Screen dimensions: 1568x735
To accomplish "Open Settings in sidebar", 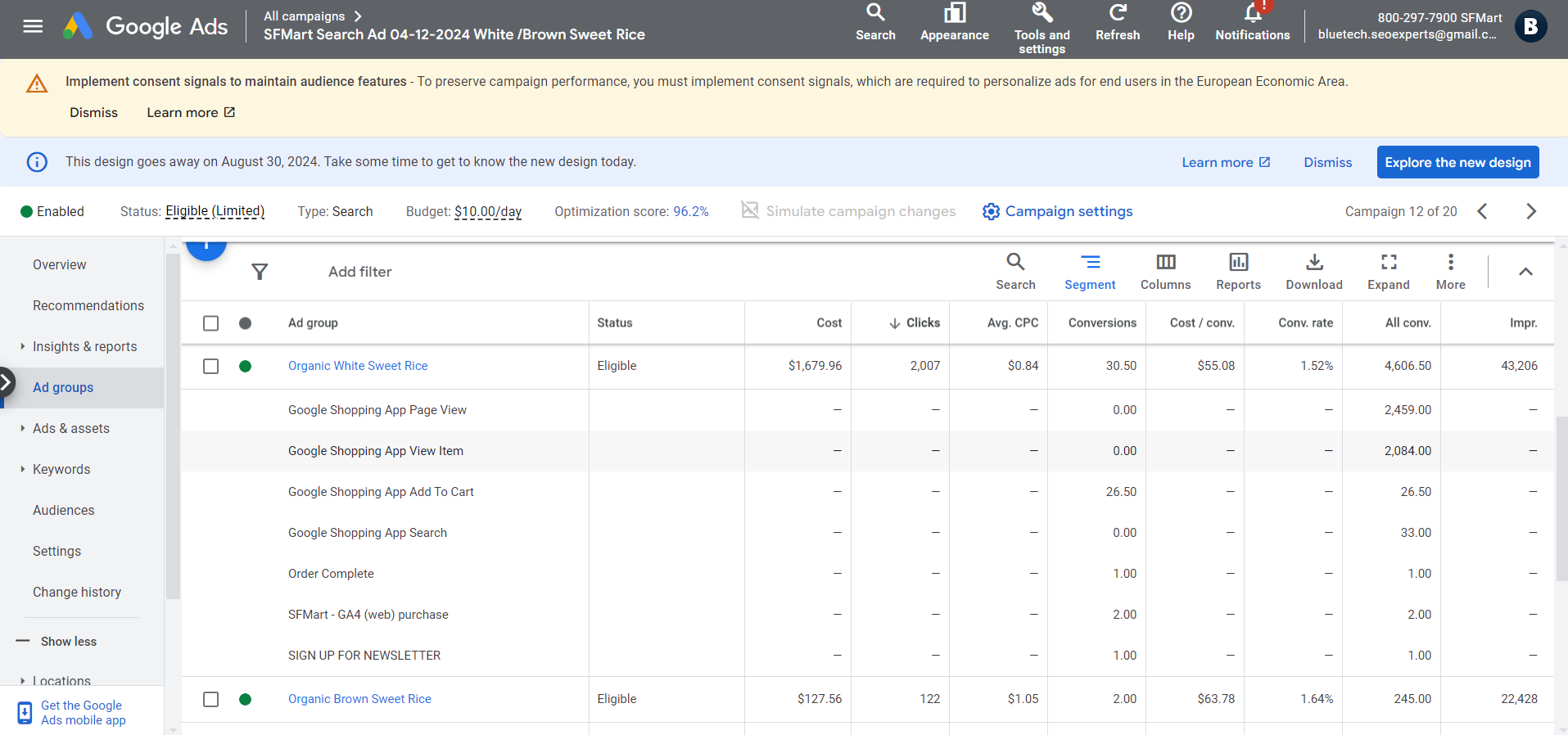I will tap(56, 551).
